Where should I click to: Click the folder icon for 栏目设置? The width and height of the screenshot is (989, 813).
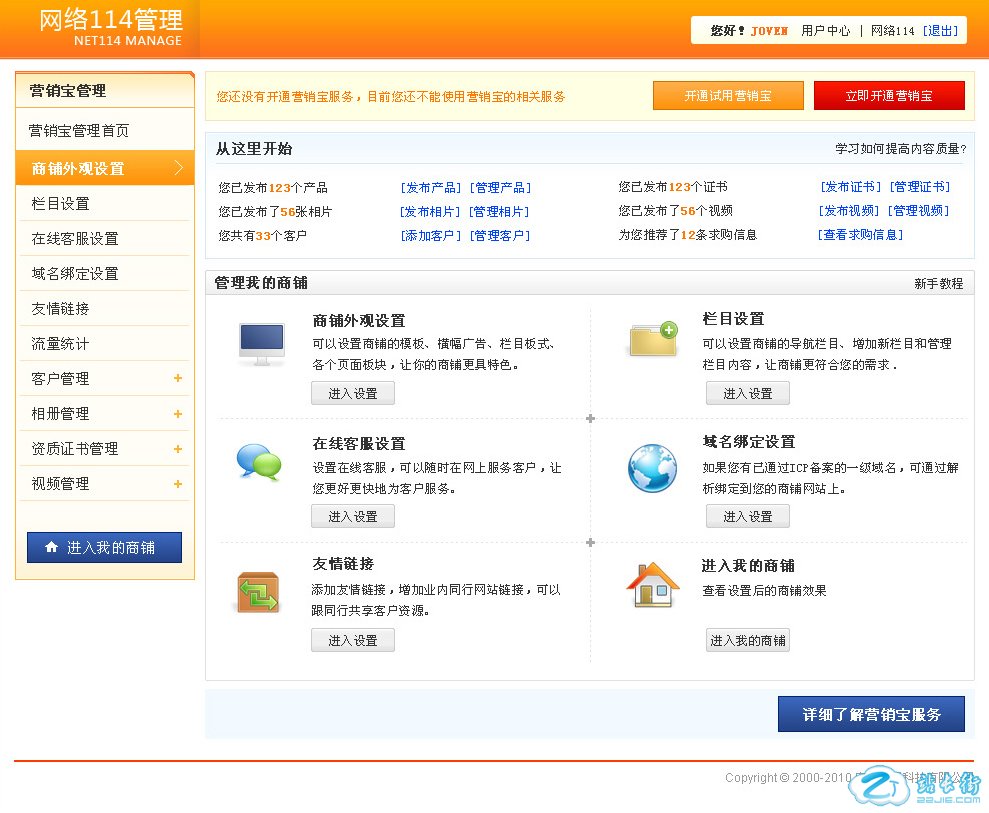652,340
